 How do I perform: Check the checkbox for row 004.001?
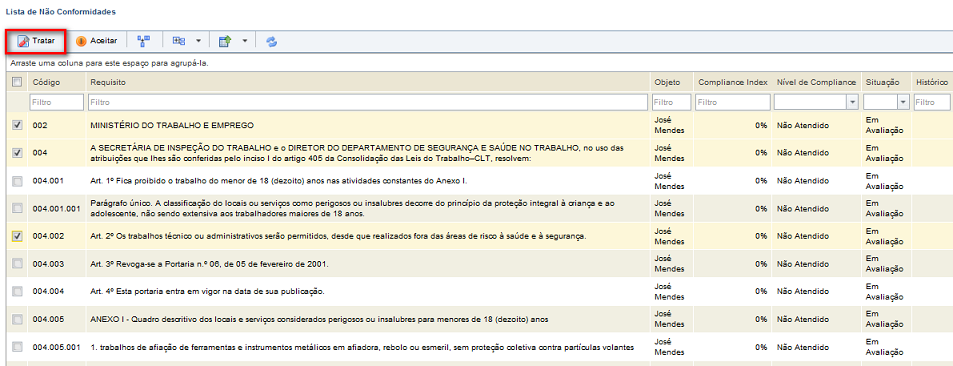[17, 181]
